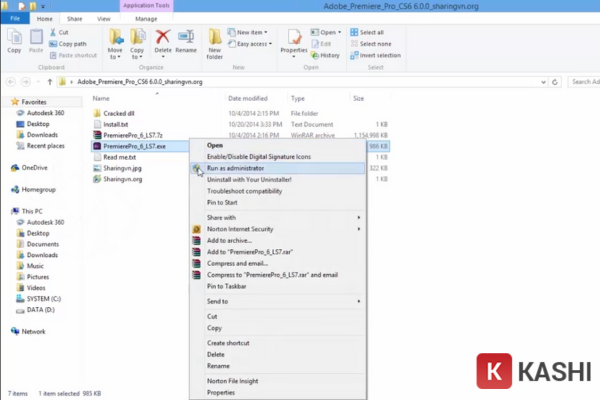This screenshot has height=400, width=600.
Task: Click the Copy to folder icon
Action: point(137,38)
